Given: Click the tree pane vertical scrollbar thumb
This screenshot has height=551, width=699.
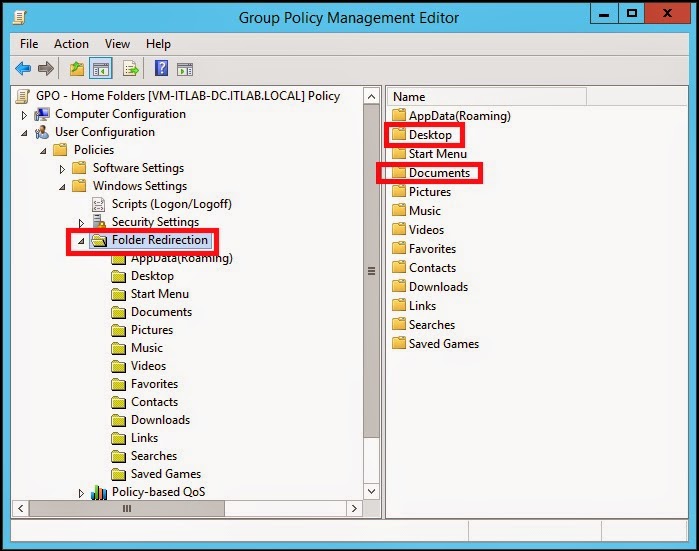Looking at the screenshot, I should pos(371,271).
